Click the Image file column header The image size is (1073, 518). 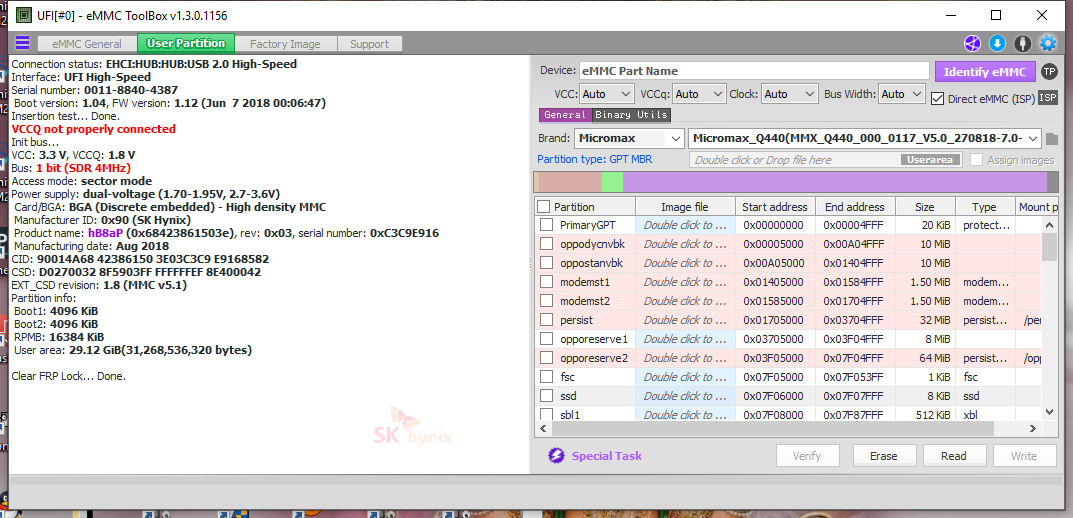coord(685,207)
